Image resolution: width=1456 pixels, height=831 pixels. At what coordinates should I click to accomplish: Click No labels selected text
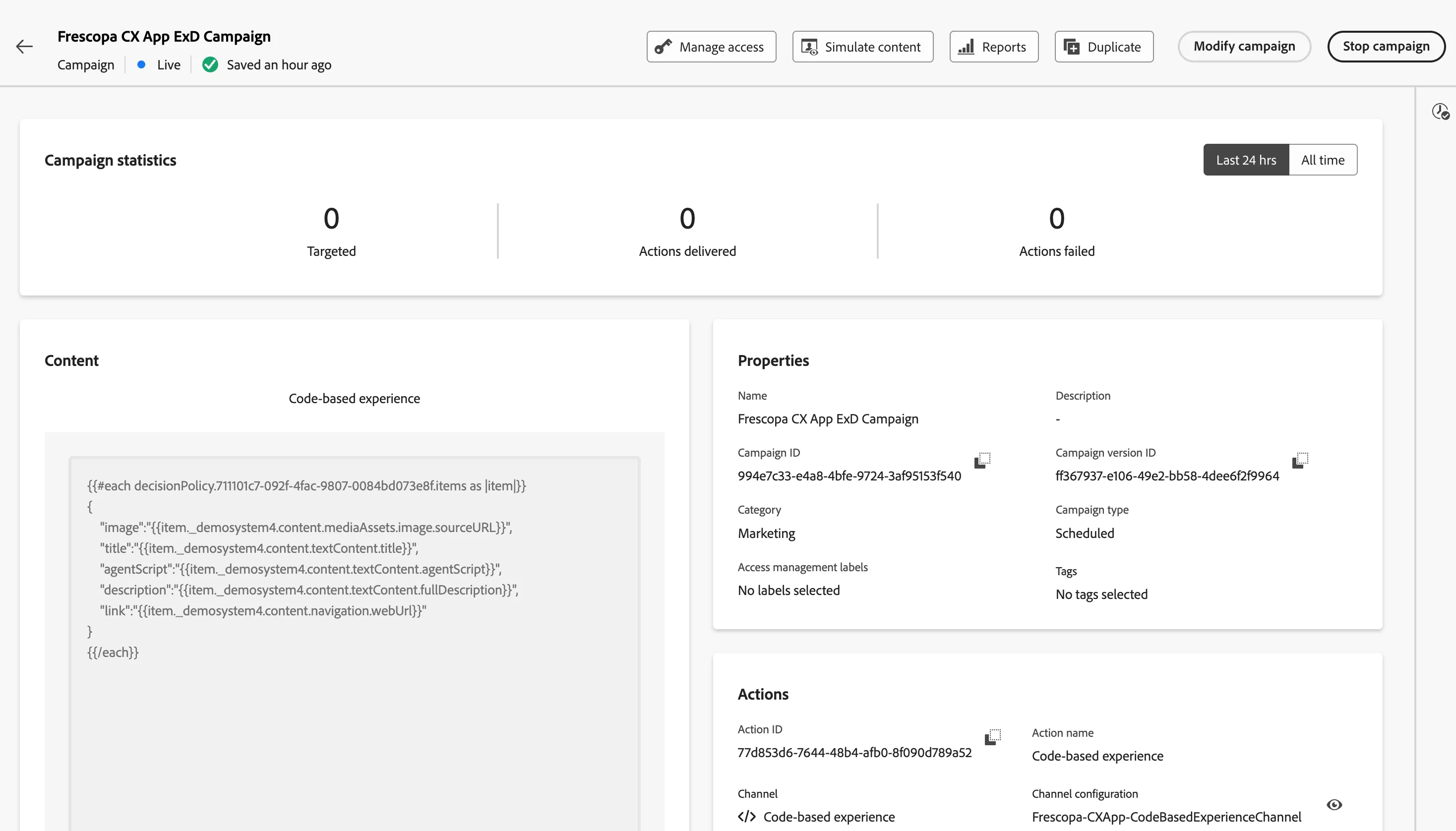click(x=788, y=590)
